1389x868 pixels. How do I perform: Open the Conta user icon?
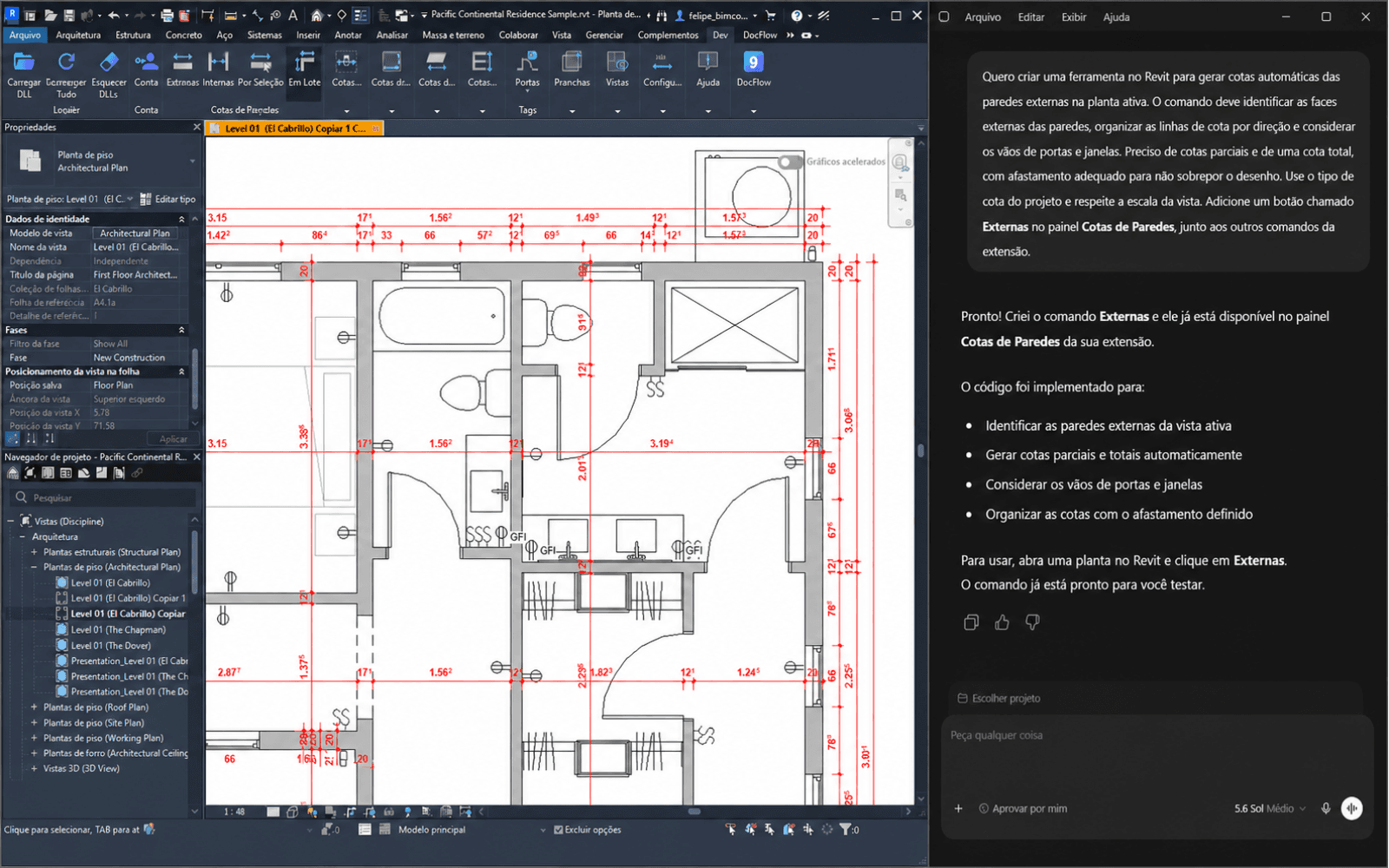point(146,62)
